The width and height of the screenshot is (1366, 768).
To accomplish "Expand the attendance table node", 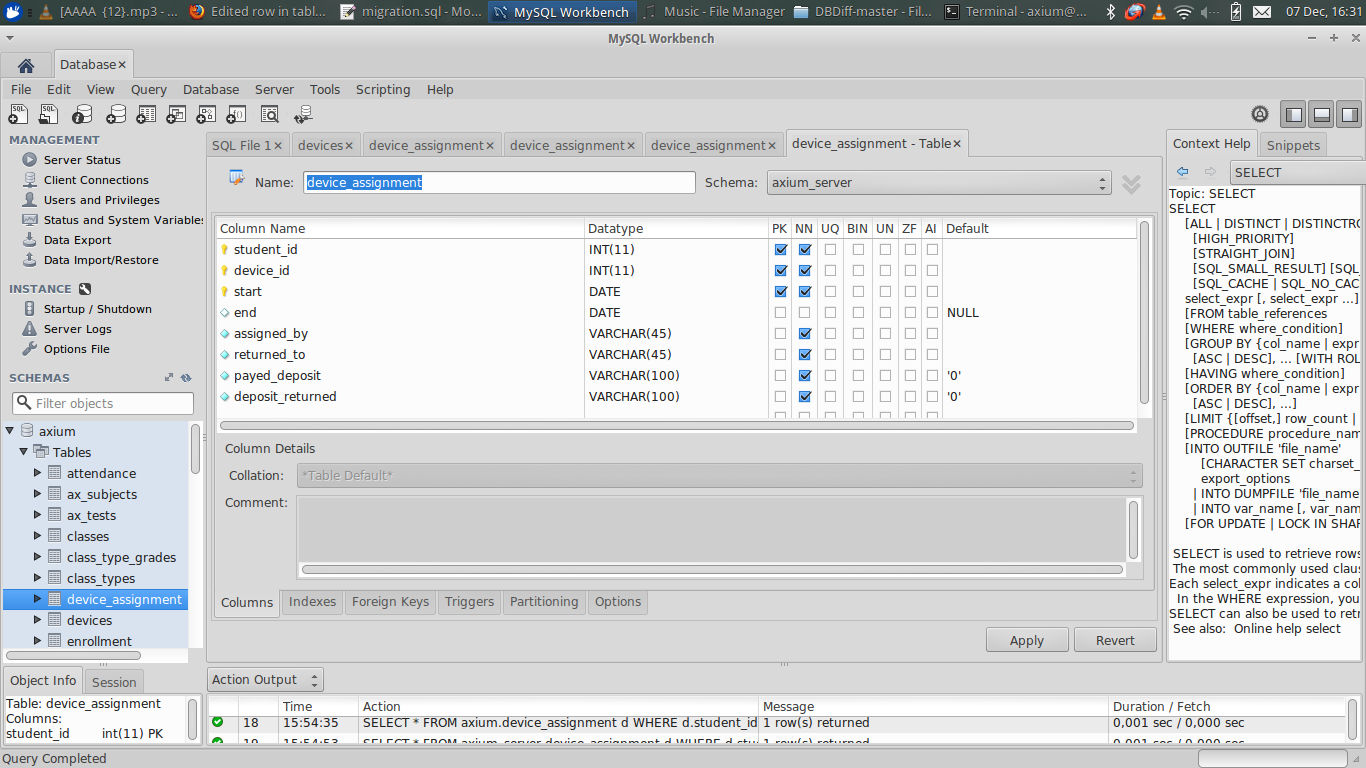I will point(38,473).
